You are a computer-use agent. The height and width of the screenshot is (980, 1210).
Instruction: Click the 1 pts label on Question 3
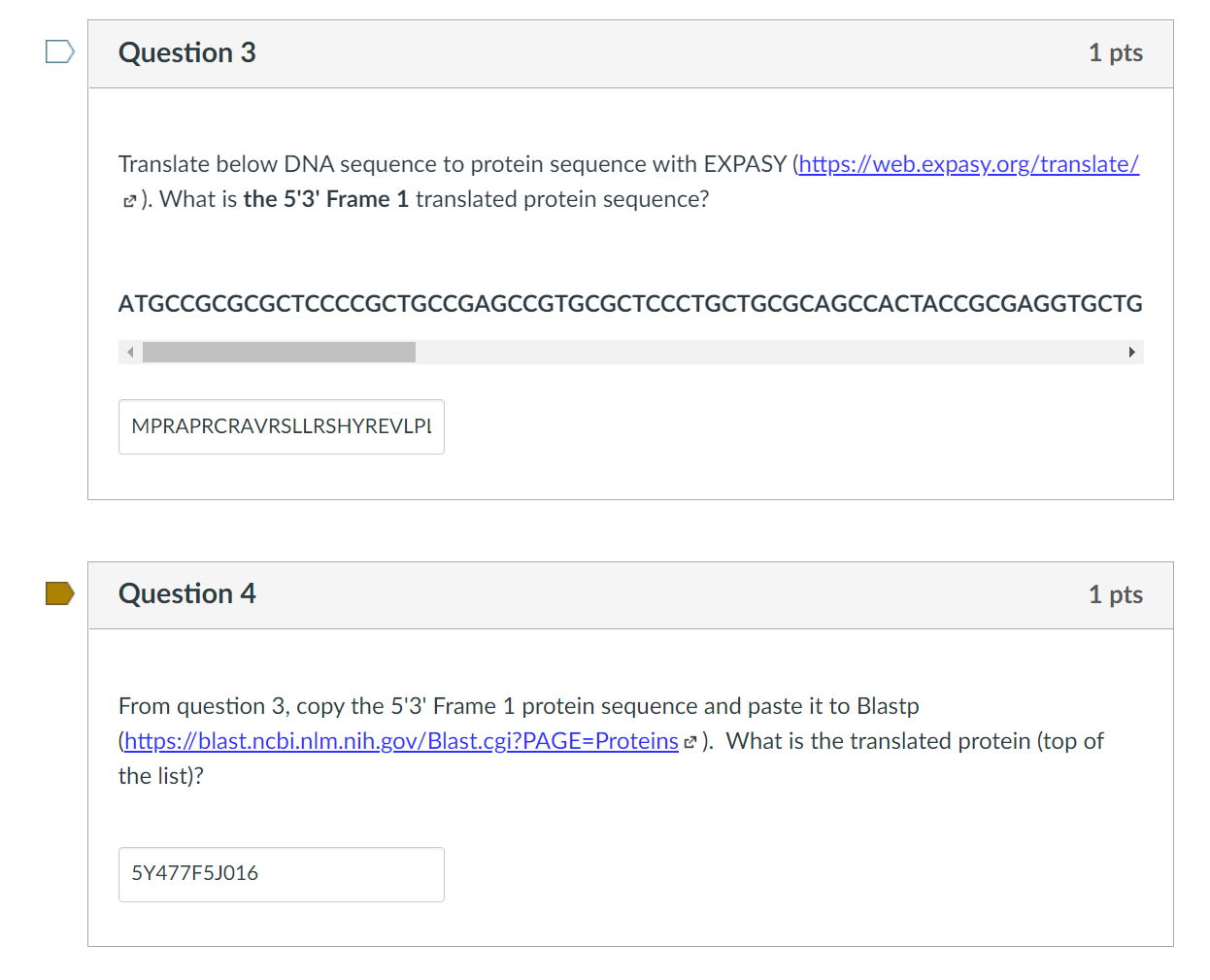(1115, 52)
